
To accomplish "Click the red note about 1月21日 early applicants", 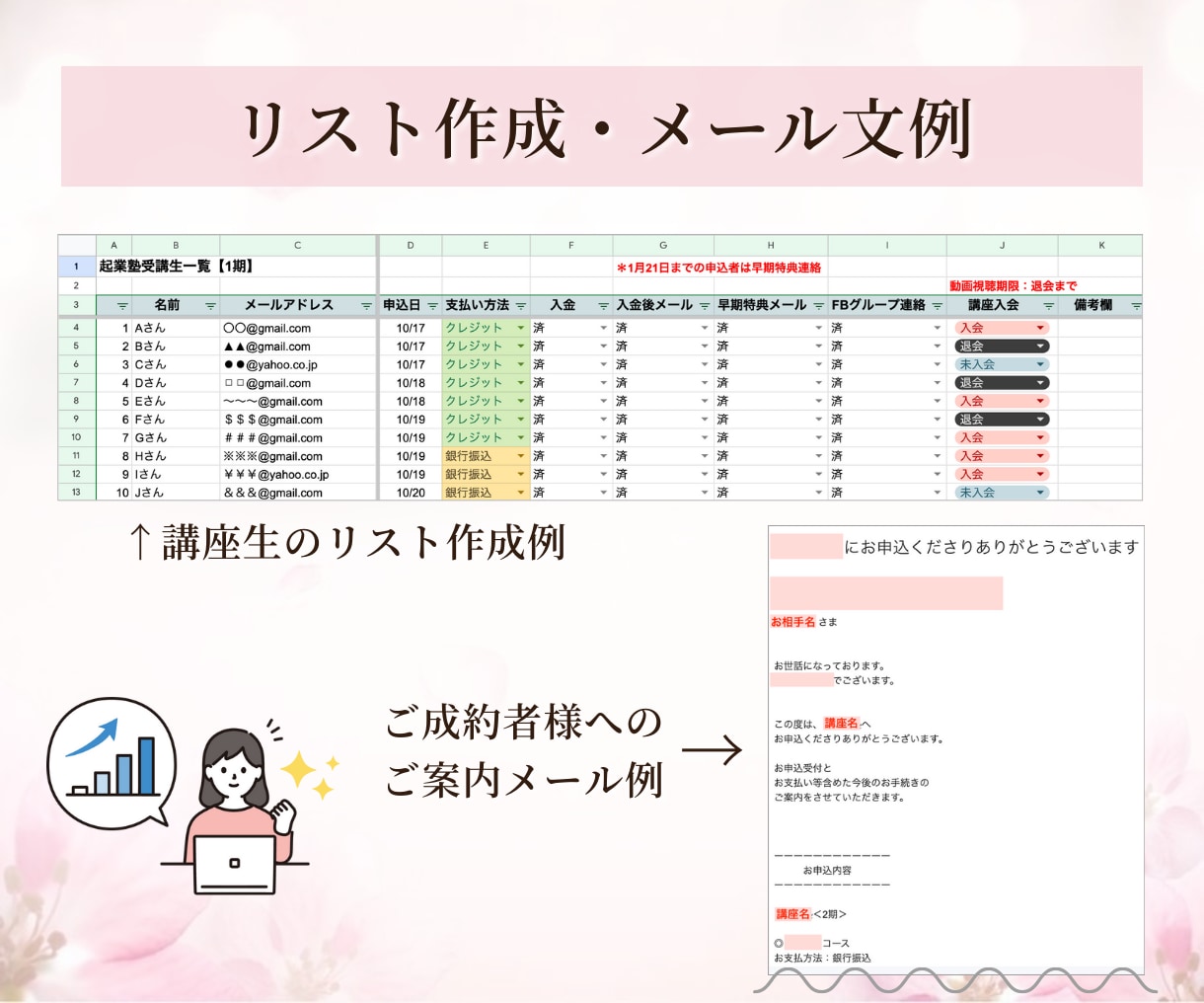I will (x=718, y=268).
